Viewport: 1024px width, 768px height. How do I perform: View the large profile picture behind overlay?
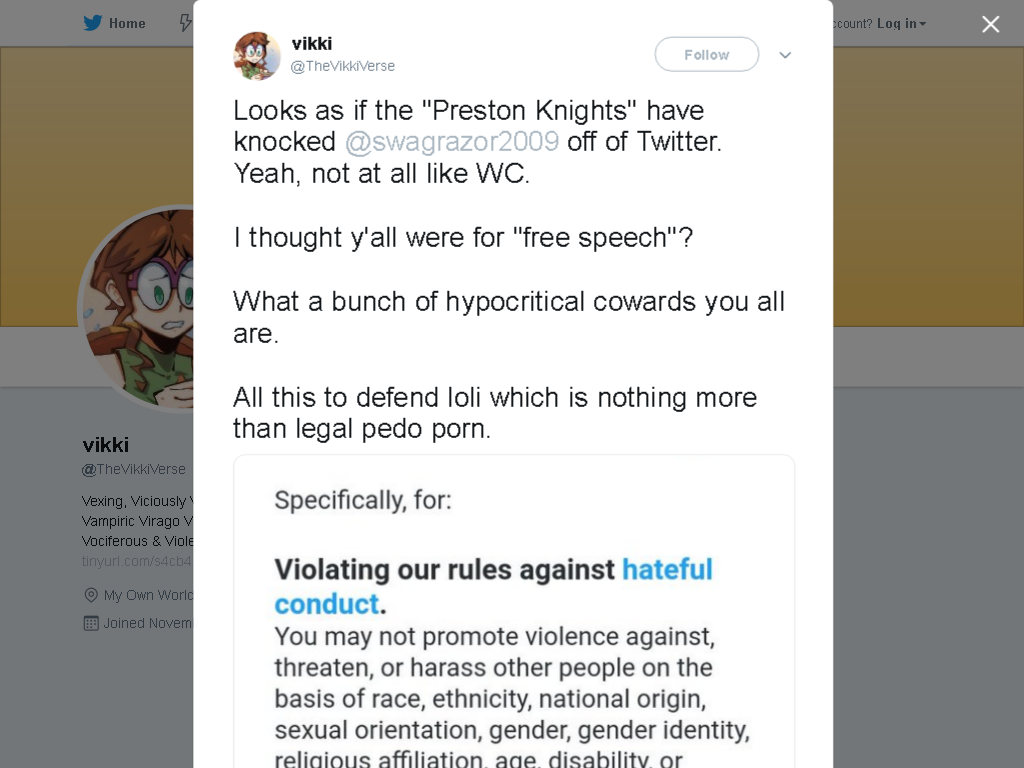coord(136,308)
